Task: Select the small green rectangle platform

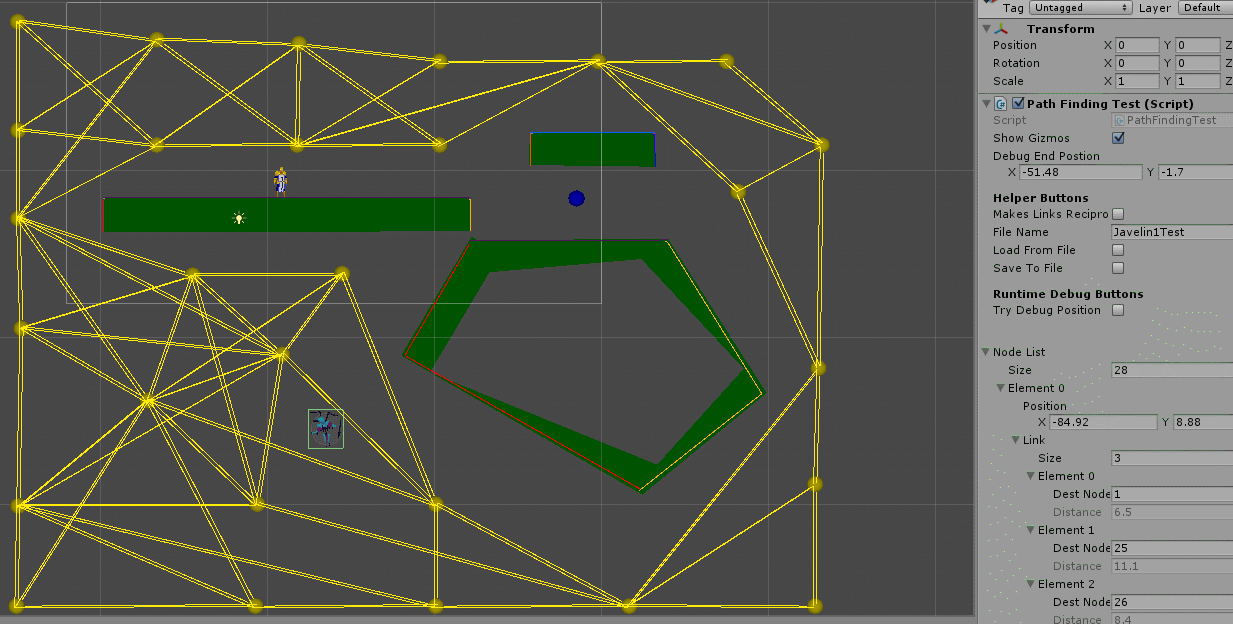Action: (x=593, y=149)
